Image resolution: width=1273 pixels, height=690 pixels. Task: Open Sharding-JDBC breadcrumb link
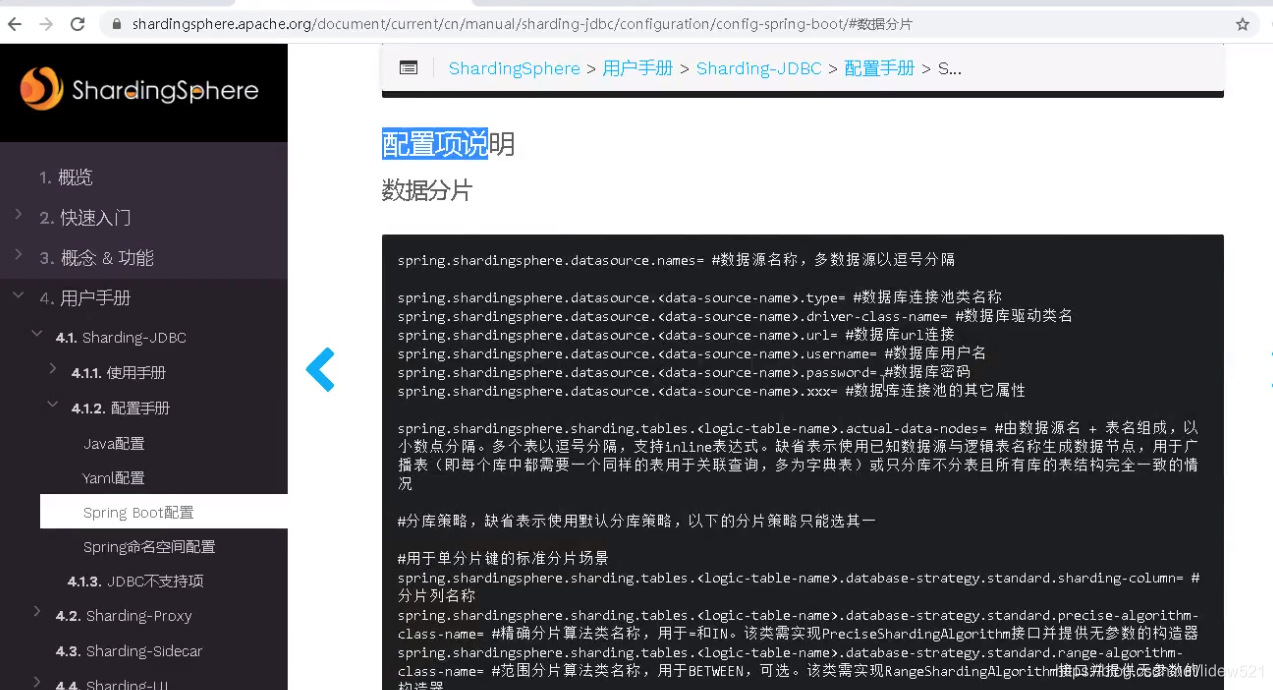click(x=758, y=68)
